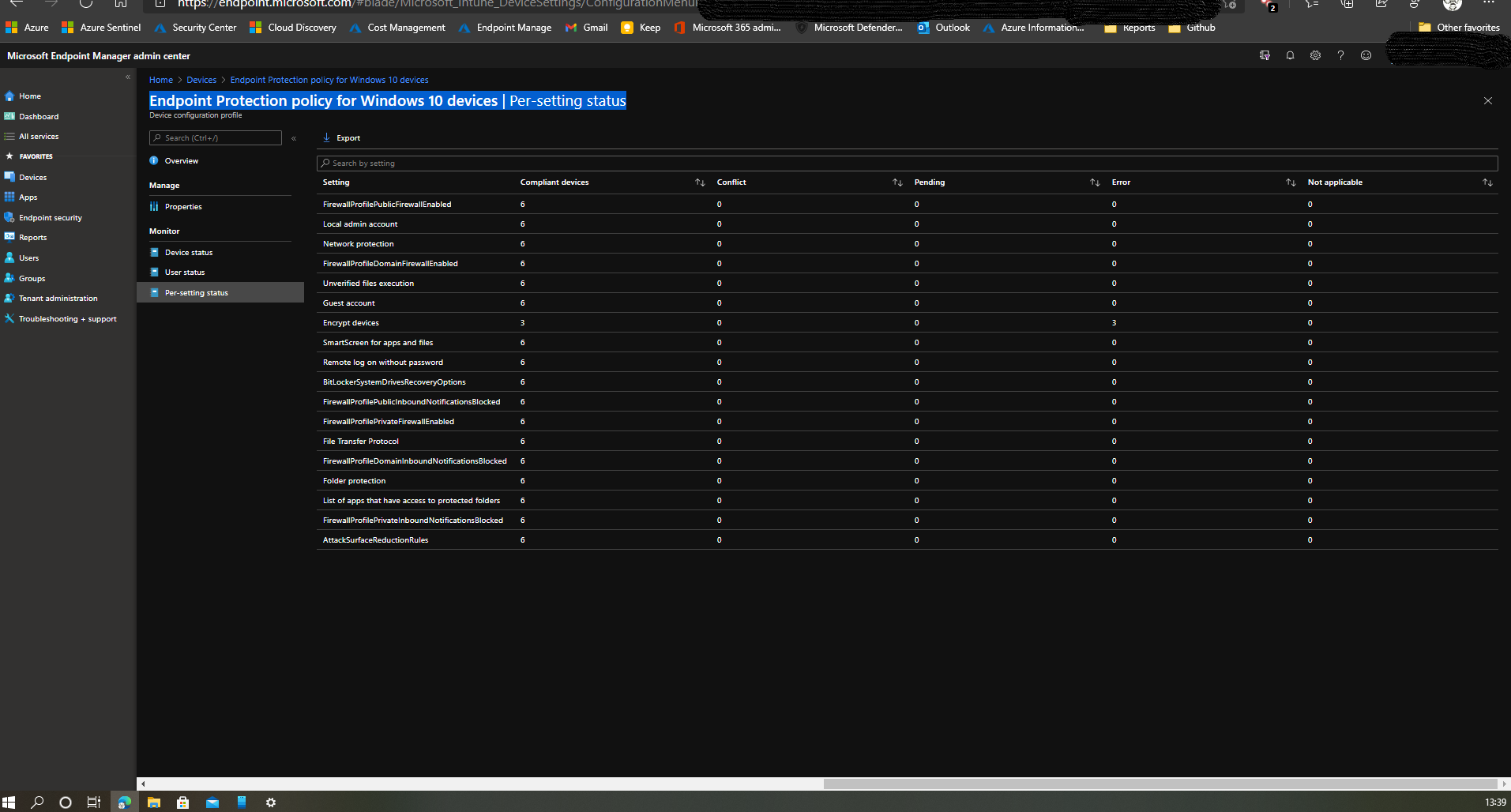Switch to the Device status view
The width and height of the screenshot is (1511, 812).
pos(189,252)
